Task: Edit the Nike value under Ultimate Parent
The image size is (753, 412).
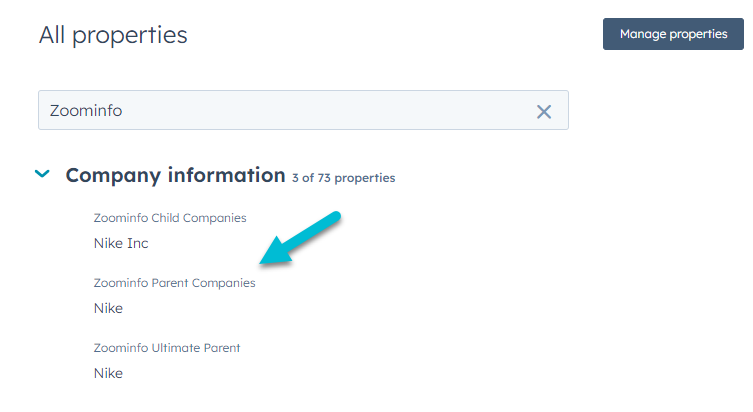Action: point(108,373)
